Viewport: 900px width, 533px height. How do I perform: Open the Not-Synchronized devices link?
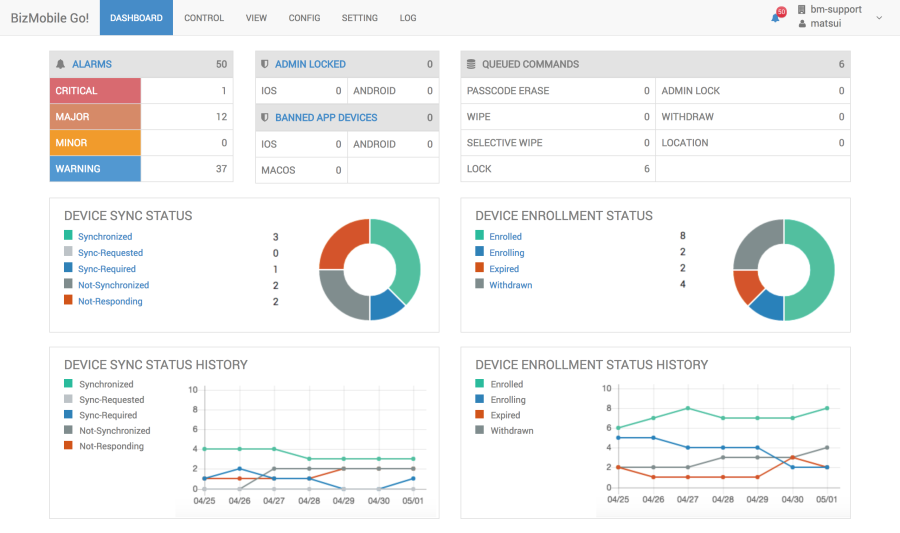[114, 285]
